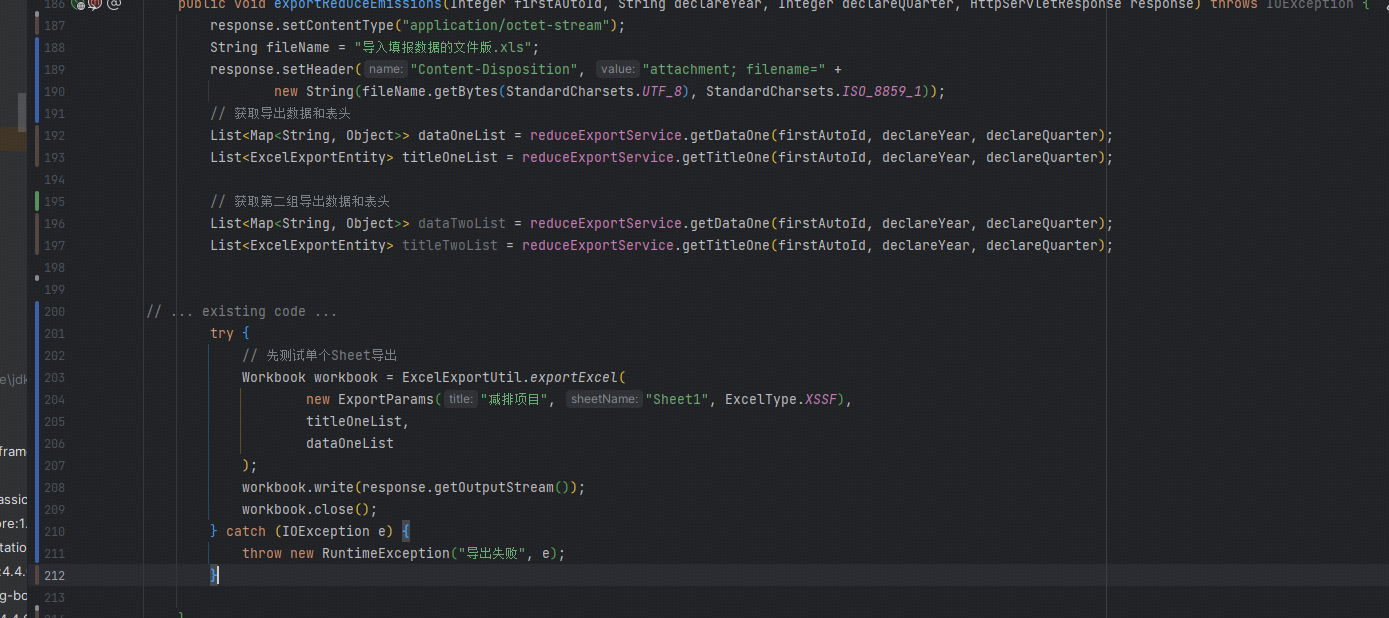This screenshot has height=618, width=1389.
Task: Click the unused titleTwoList variable
Action: 450,245
